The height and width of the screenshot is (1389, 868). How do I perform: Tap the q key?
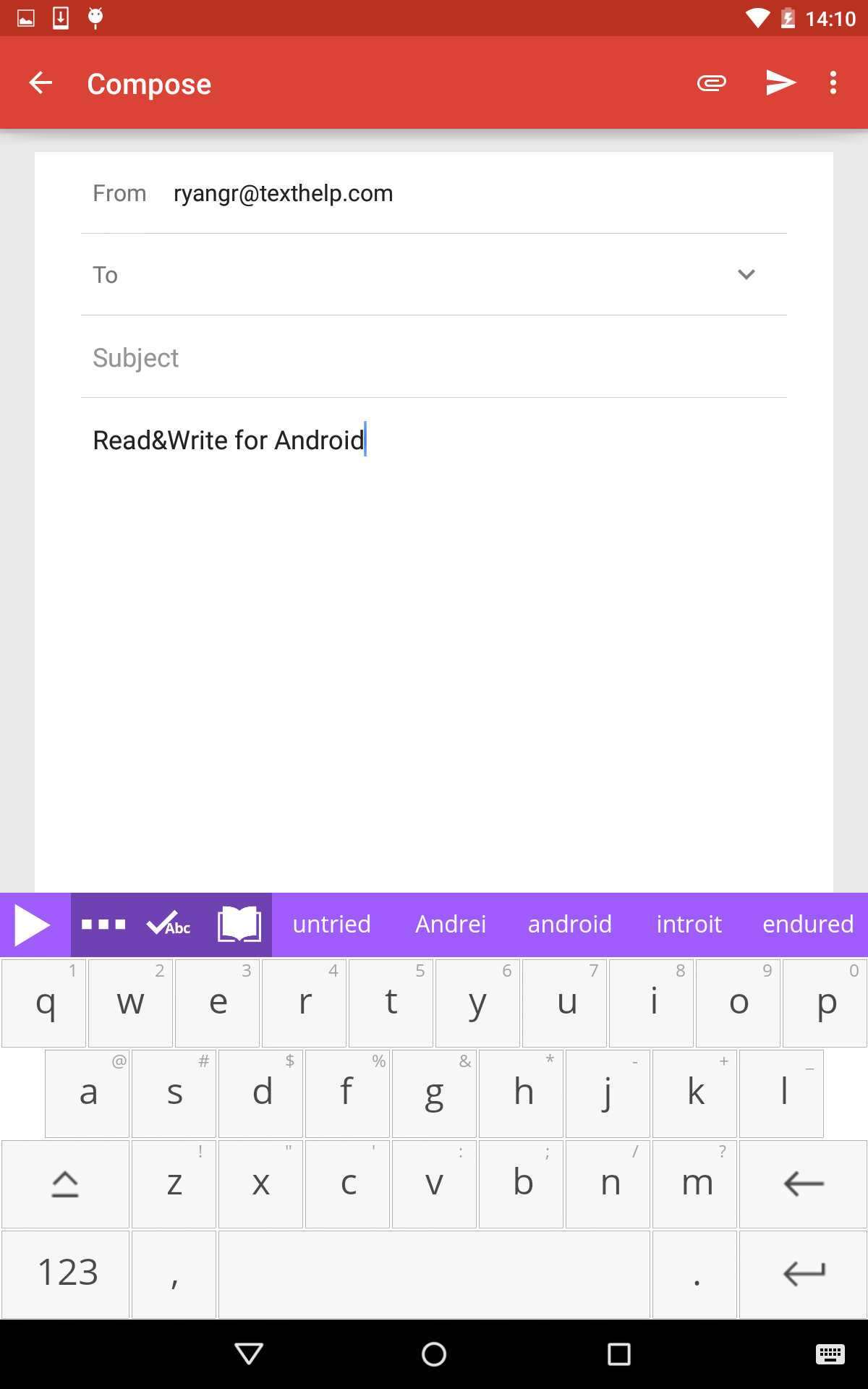43,1003
